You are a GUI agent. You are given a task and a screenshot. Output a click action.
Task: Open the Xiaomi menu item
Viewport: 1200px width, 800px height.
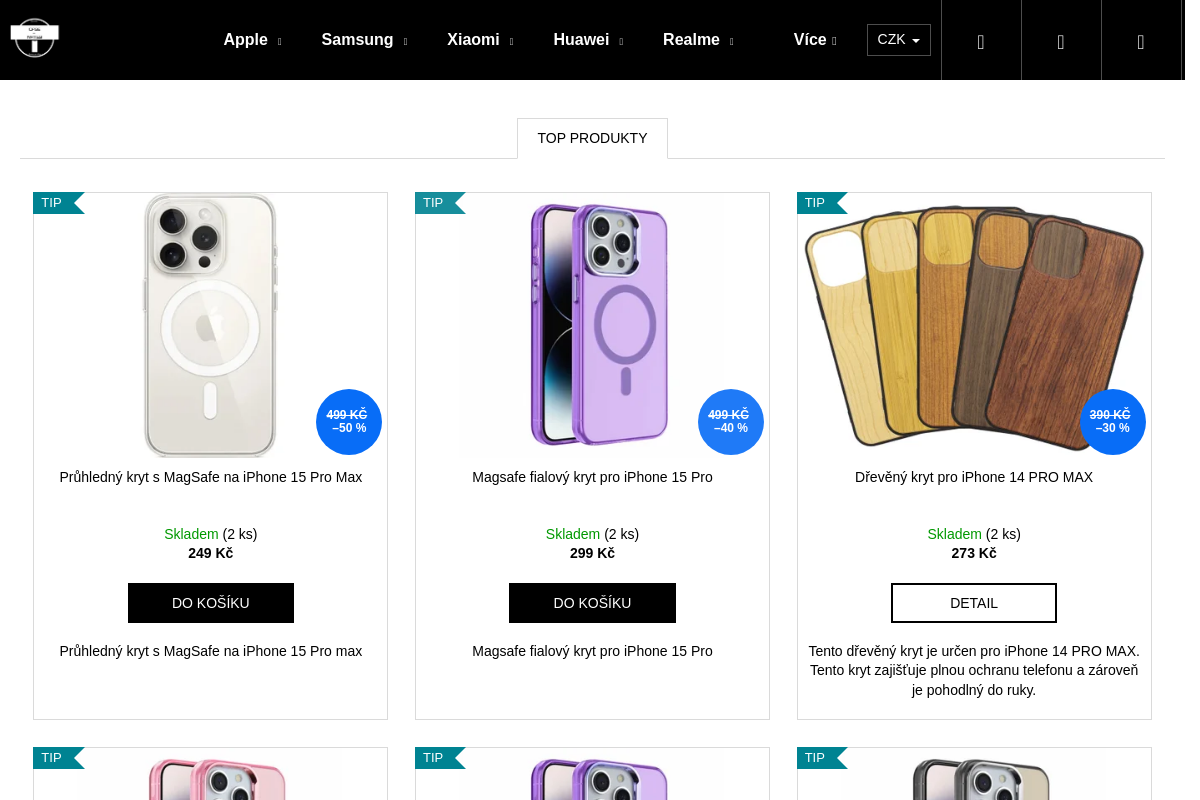[480, 40]
